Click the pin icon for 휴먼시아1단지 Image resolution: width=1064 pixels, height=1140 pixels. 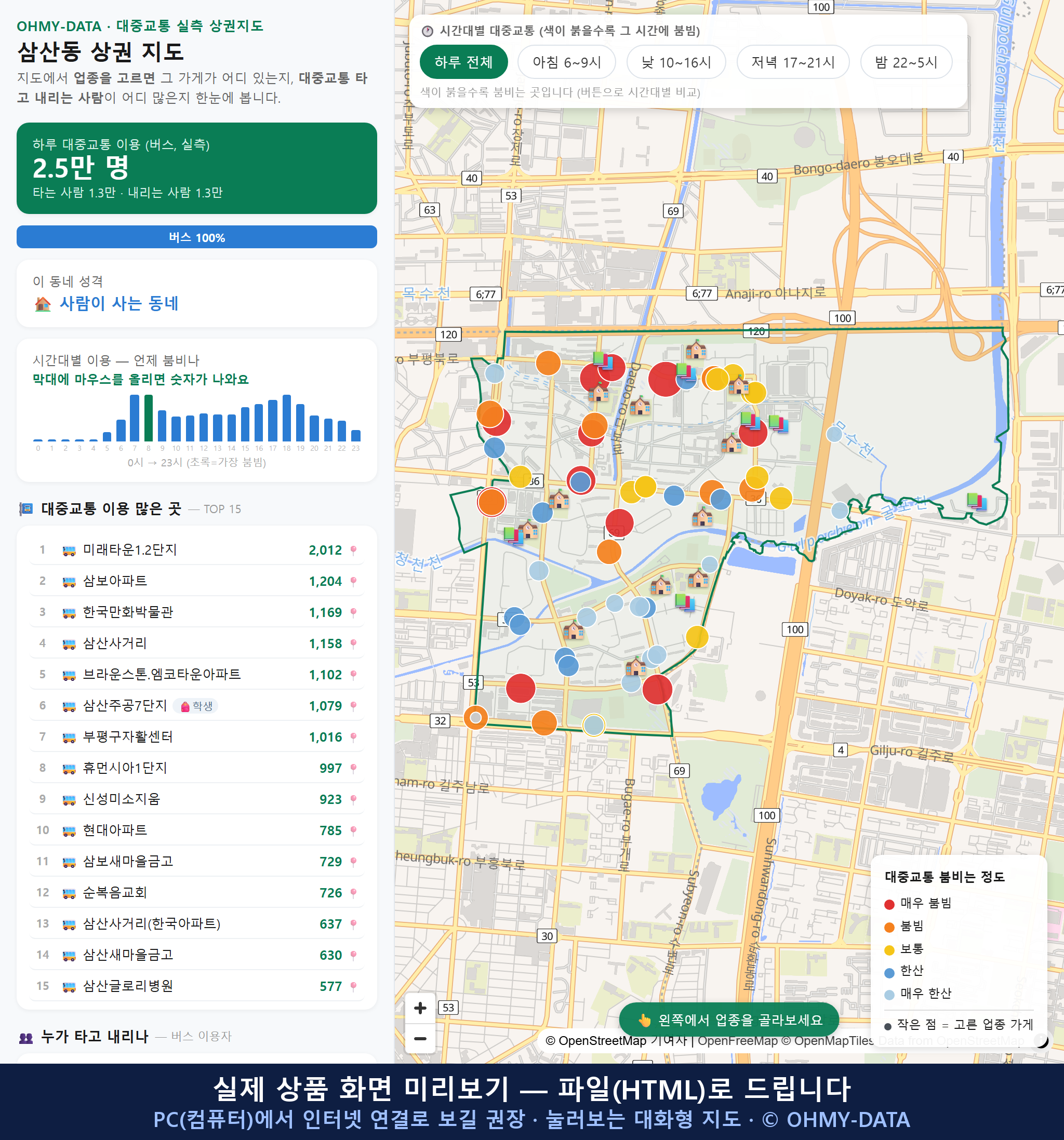tap(353, 769)
